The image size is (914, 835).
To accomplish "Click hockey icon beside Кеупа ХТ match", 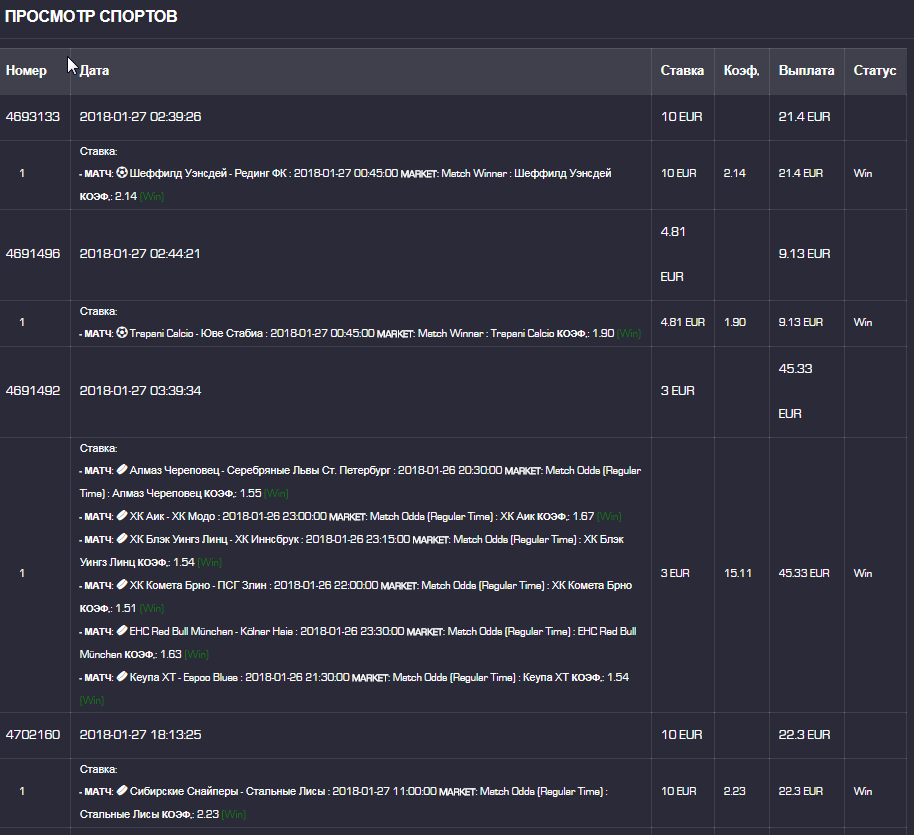I will 122,677.
